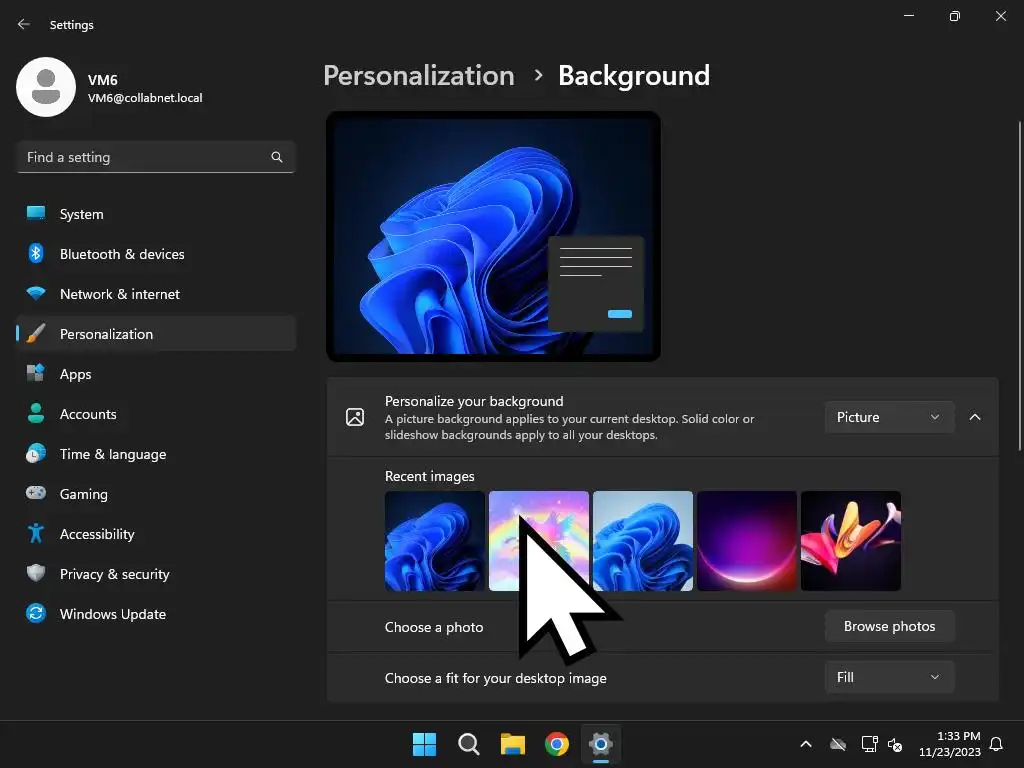Open Accounts settings
The image size is (1024, 768).
(156, 414)
